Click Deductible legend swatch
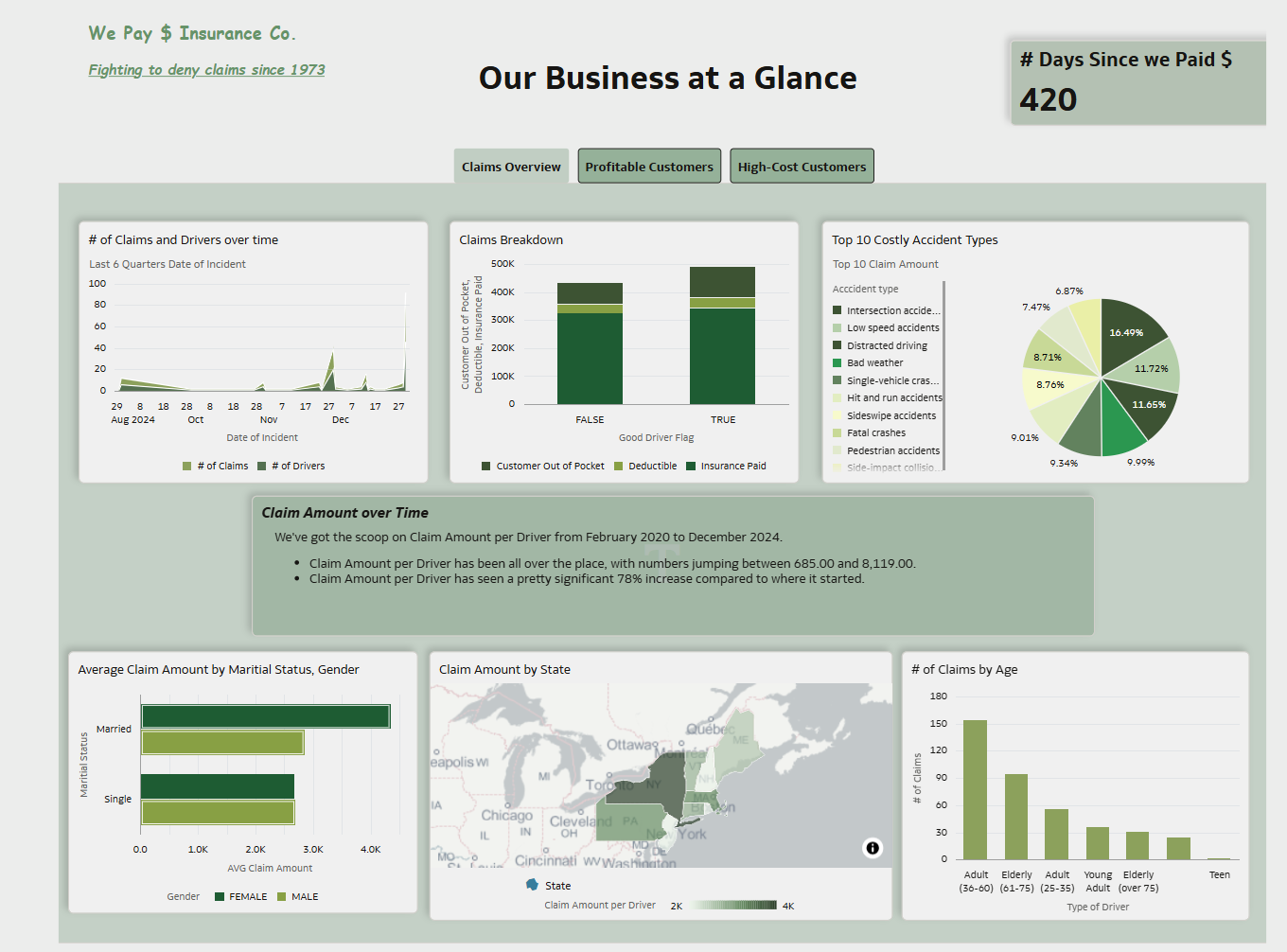Screen dimensions: 1287x952 618,466
